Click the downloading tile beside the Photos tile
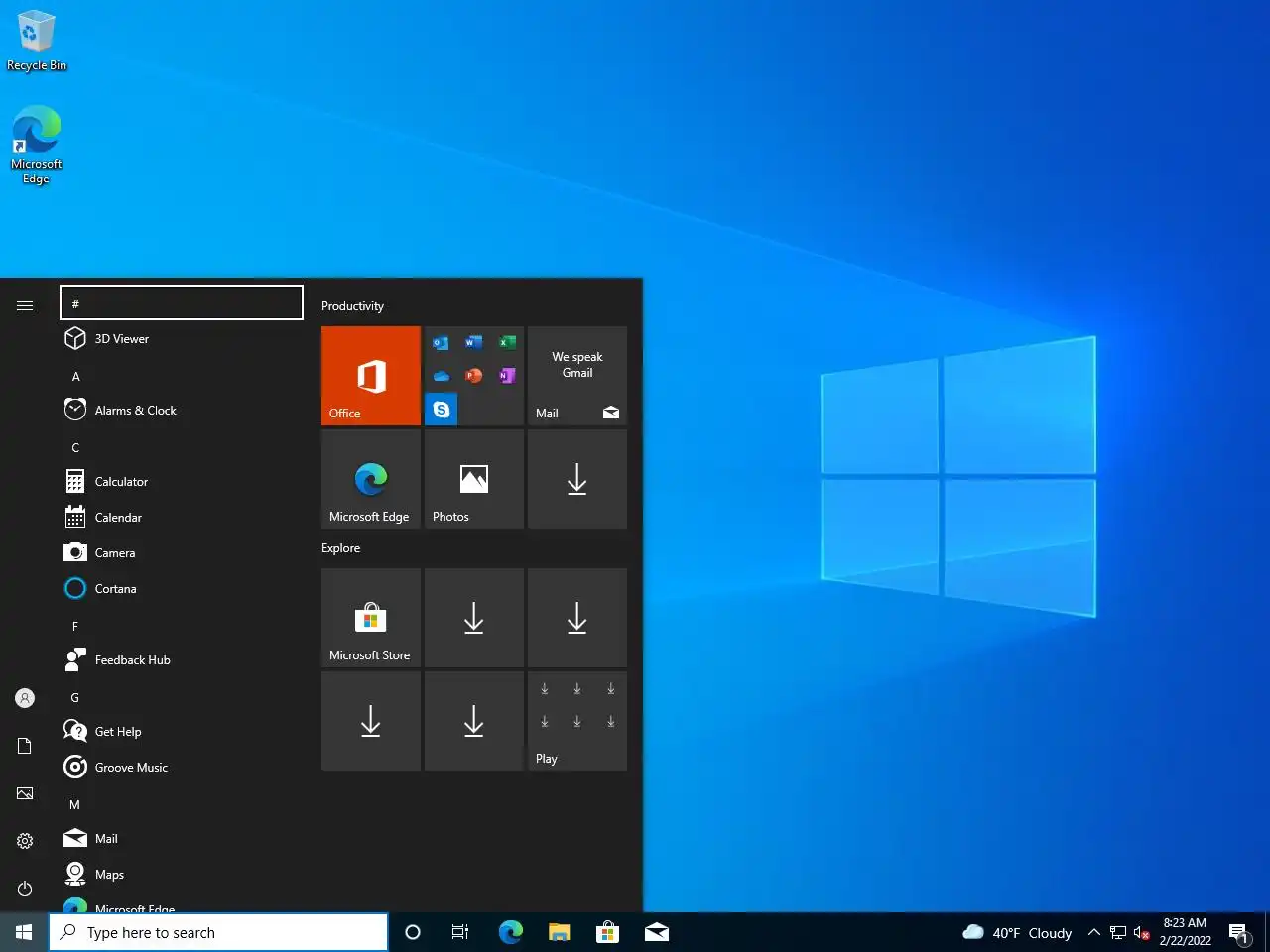 (577, 479)
